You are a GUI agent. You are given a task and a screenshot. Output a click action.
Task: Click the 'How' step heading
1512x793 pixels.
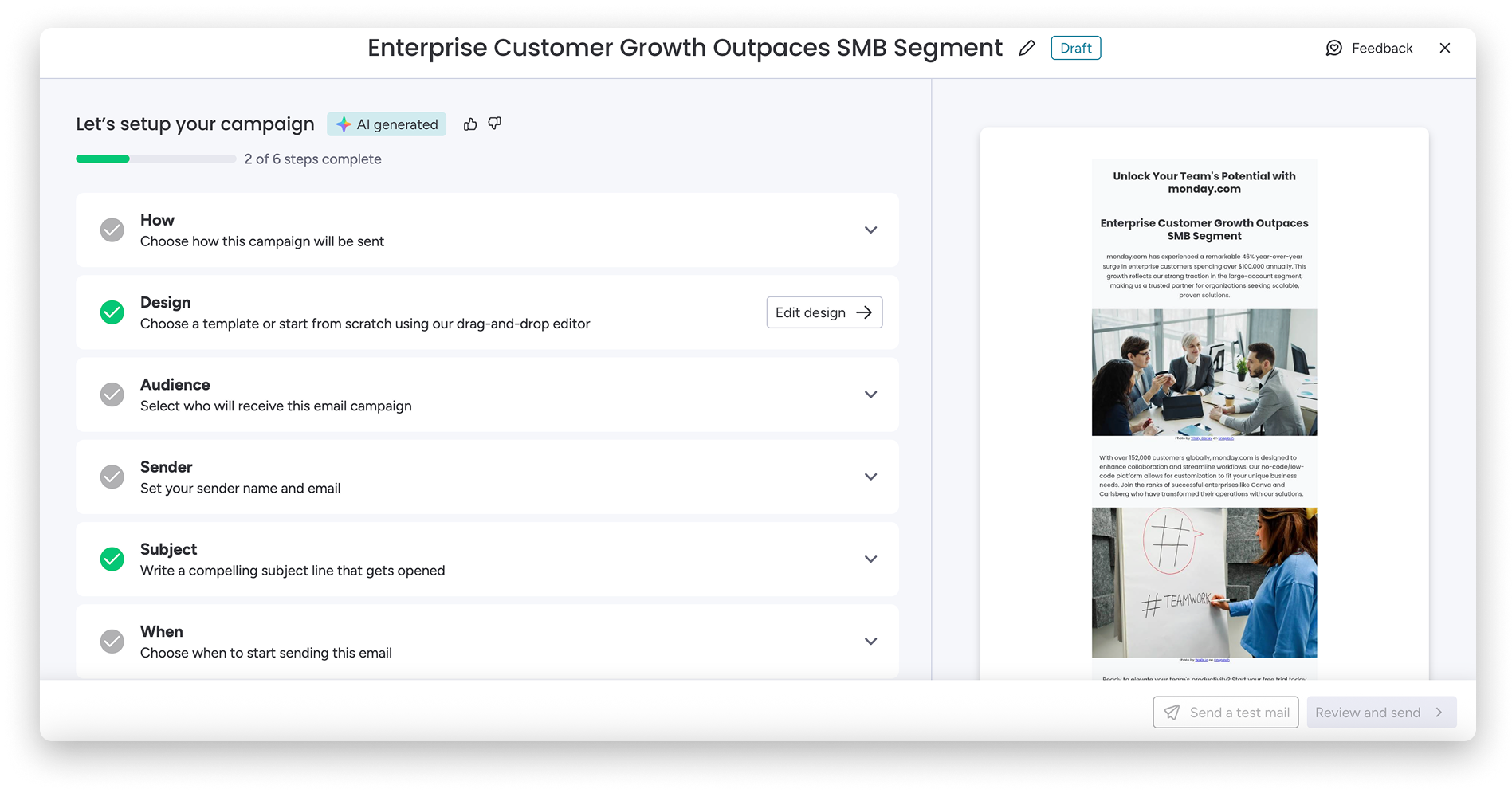tap(157, 220)
